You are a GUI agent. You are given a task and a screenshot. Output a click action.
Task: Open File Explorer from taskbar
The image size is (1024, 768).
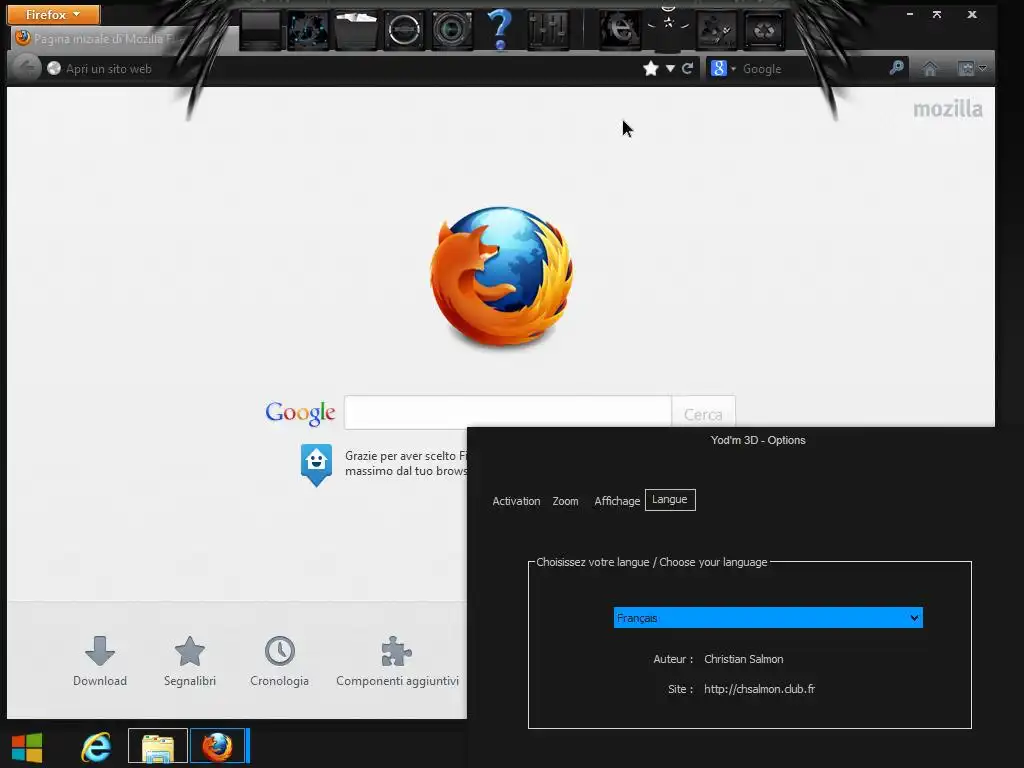click(158, 746)
